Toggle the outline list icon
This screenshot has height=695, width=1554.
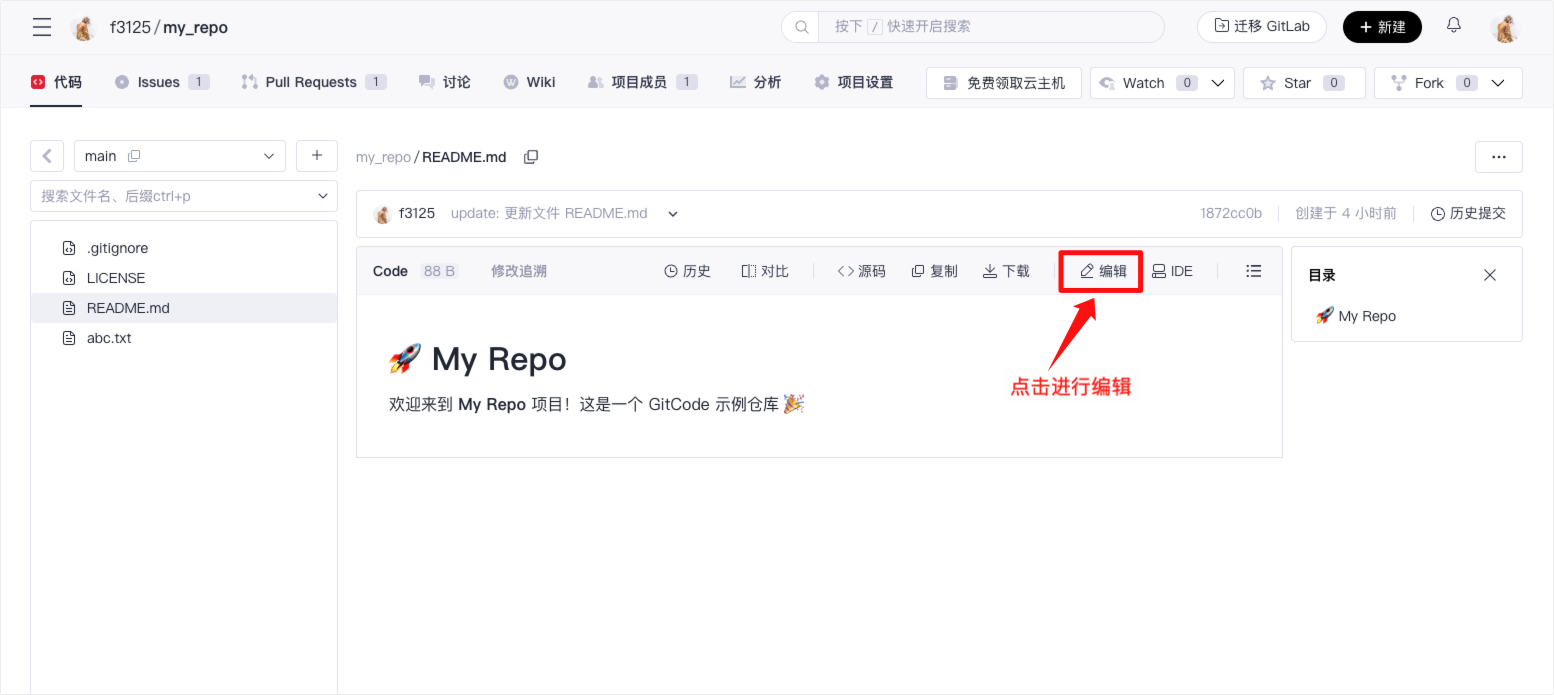click(x=1253, y=271)
